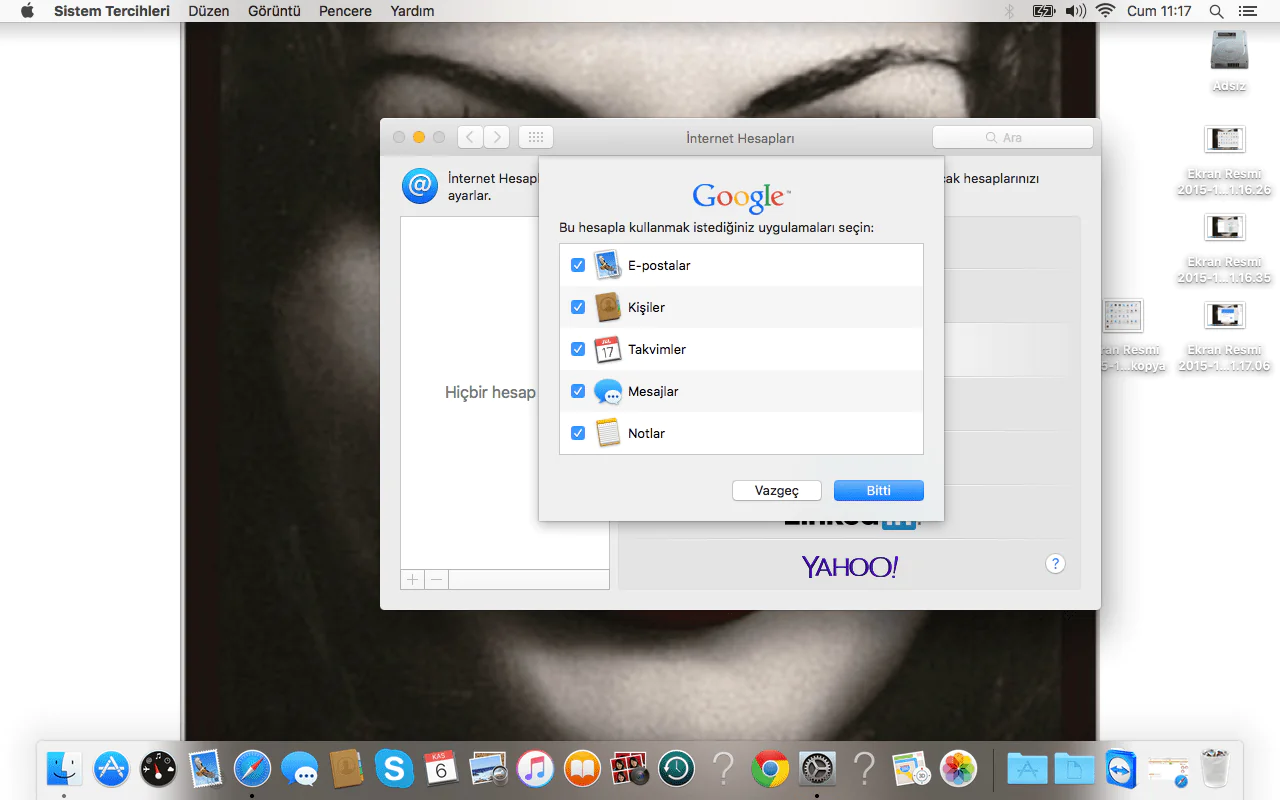Screen dimensions: 1280x800
Task: Open Google Chrome in the Dock
Action: (770, 769)
